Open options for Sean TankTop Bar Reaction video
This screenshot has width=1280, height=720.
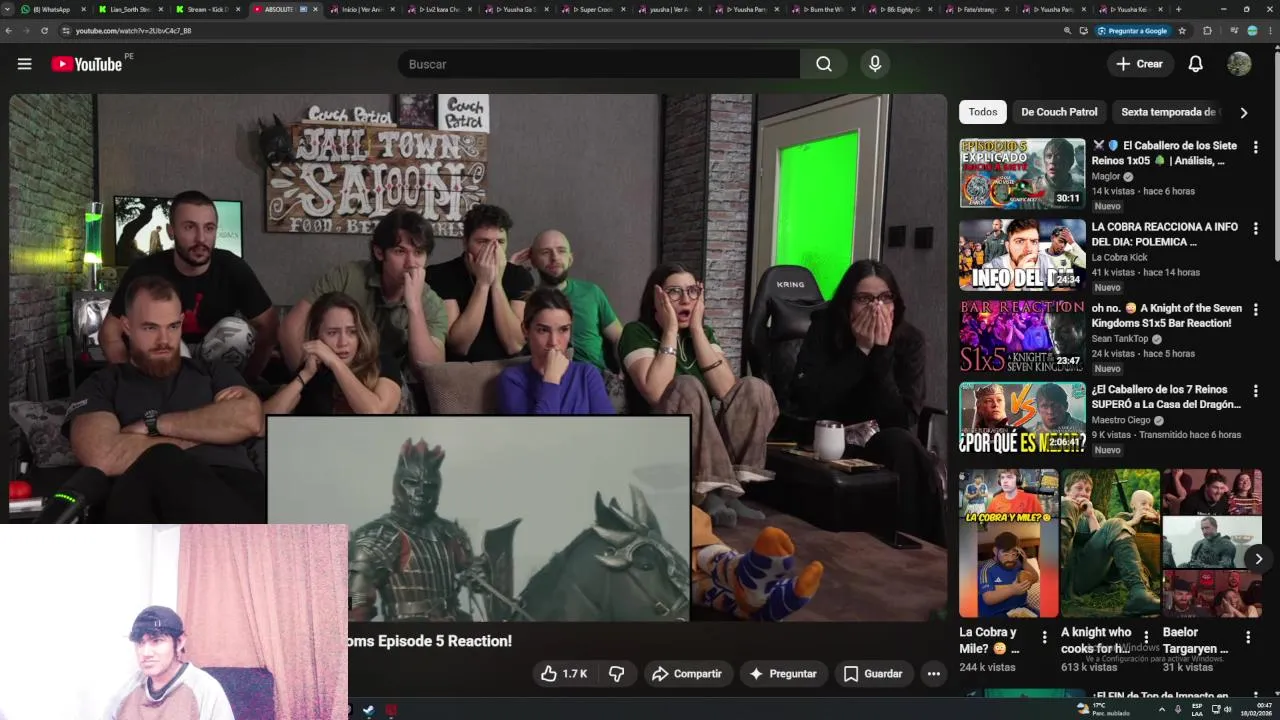pos(1255,309)
